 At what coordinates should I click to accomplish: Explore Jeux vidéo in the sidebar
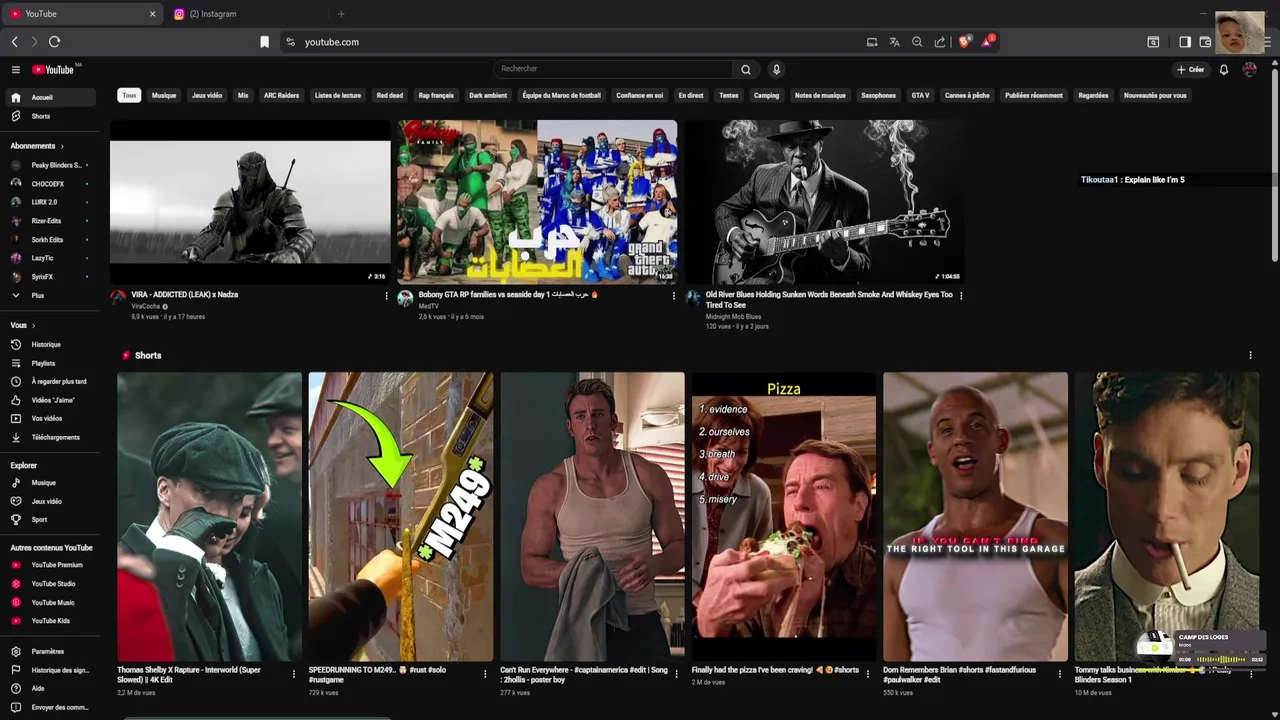(53, 501)
